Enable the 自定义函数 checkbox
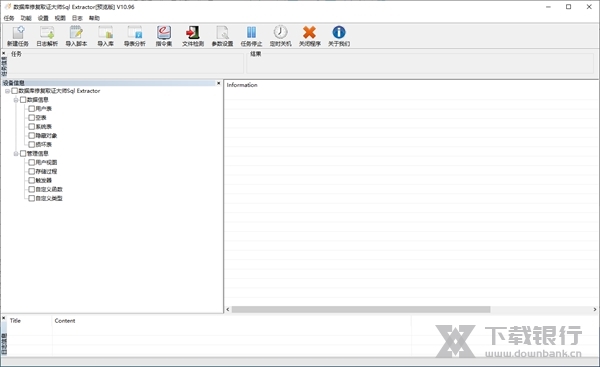This screenshot has height=367, width=600. [32, 189]
